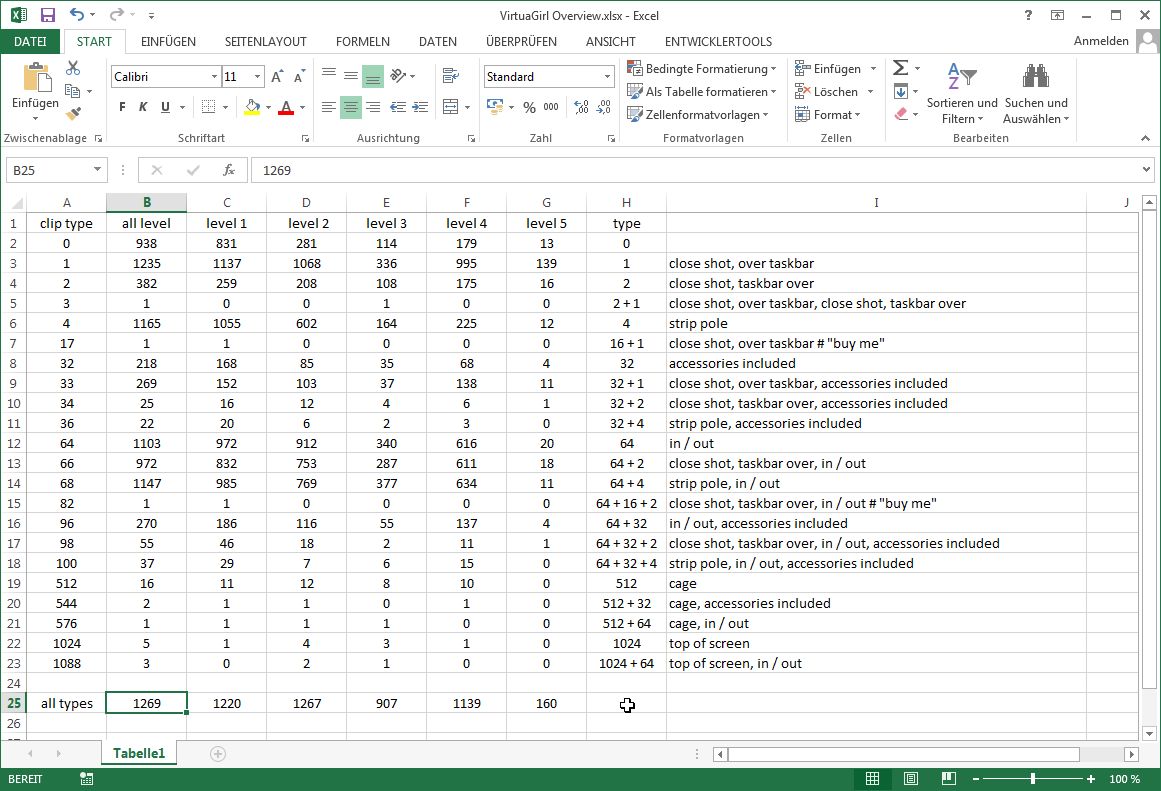The width and height of the screenshot is (1161, 791).
Task: Decrease the cell indent
Action: pos(398,107)
